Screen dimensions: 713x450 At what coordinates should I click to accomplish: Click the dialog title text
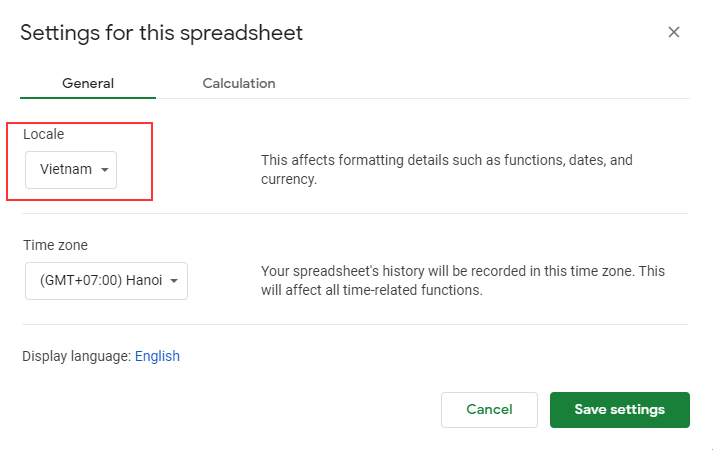pyautogui.click(x=161, y=32)
